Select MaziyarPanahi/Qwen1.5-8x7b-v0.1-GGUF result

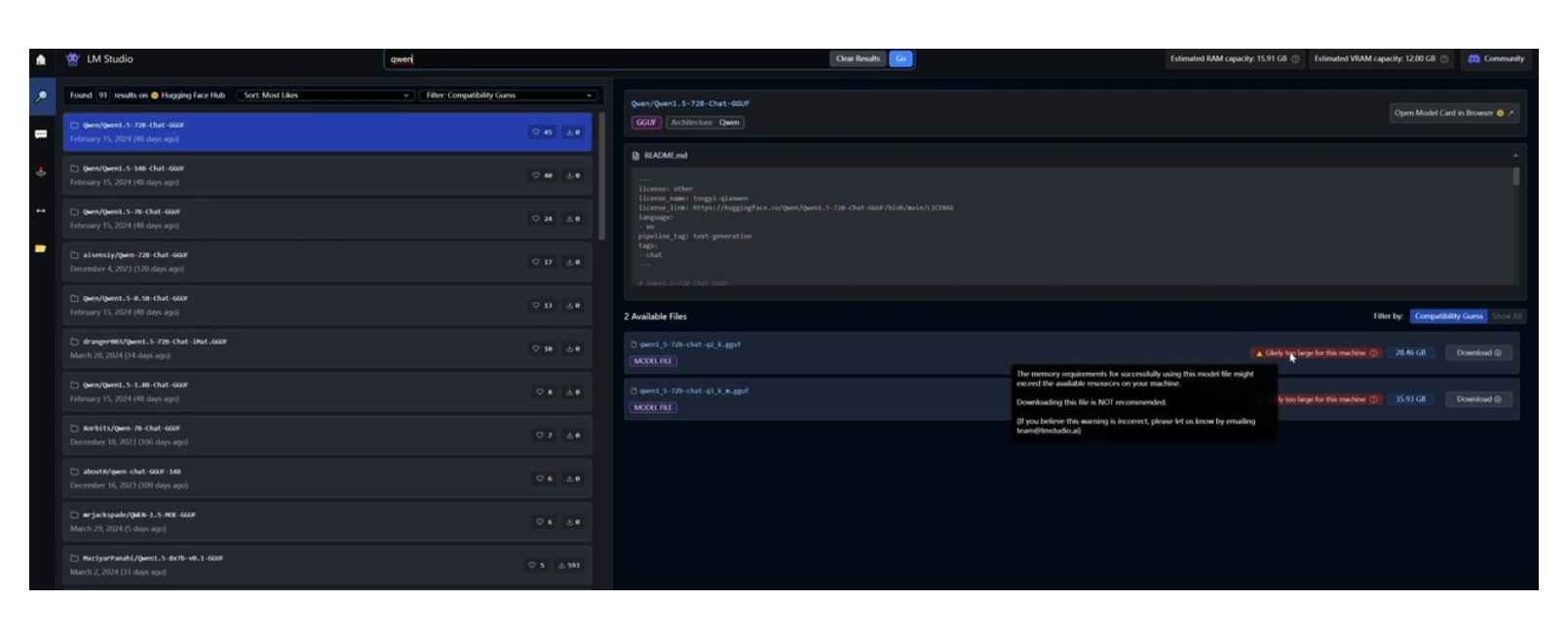coord(326,565)
